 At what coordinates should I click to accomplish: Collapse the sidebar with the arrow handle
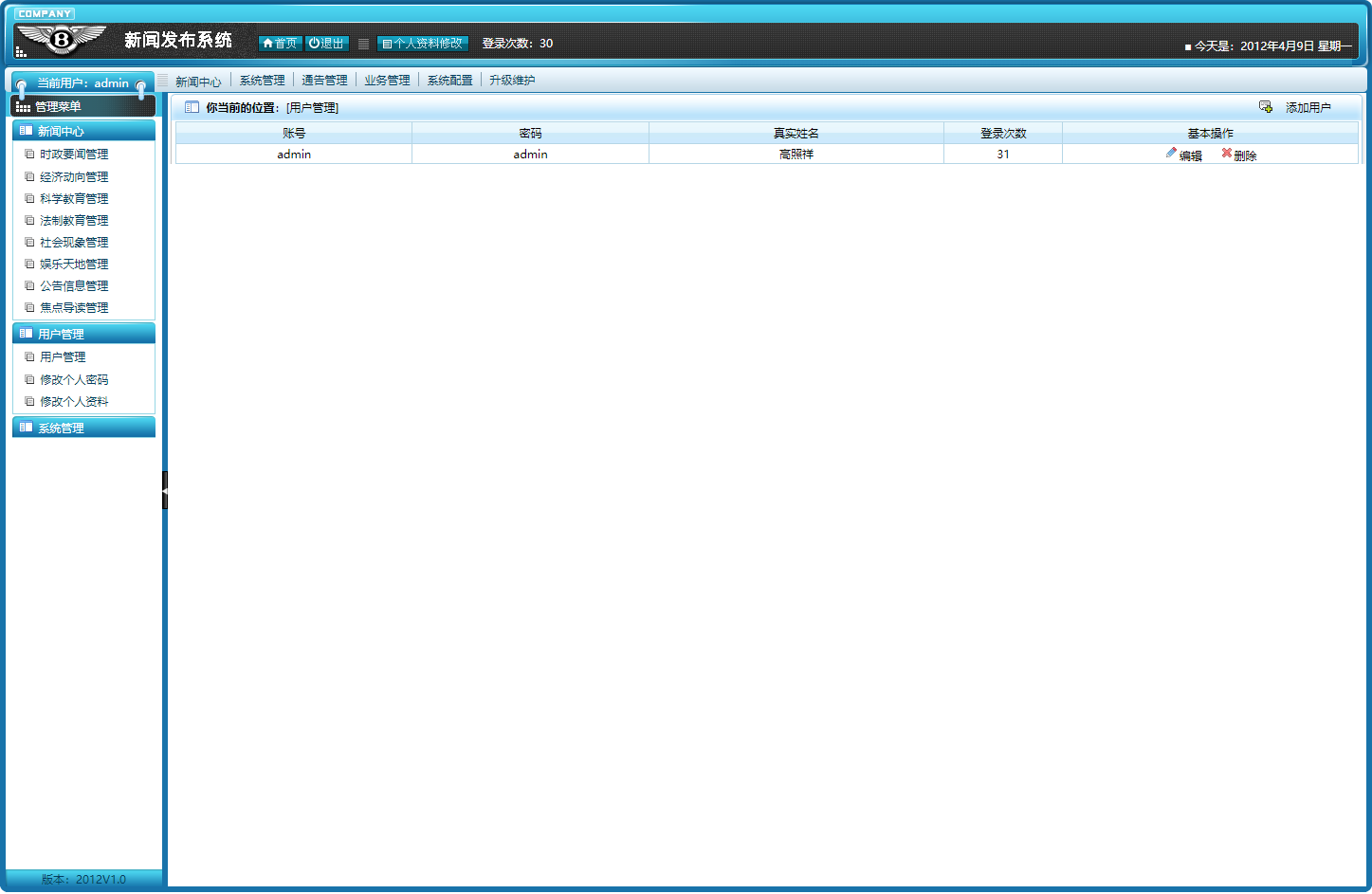[165, 490]
